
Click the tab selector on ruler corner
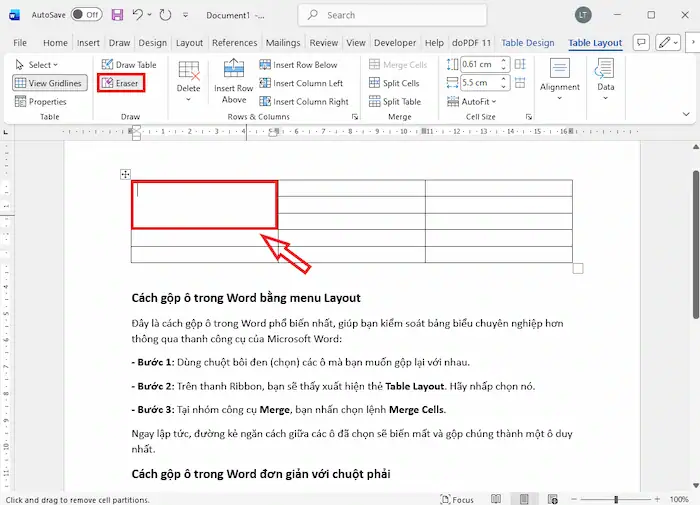coord(6,132)
